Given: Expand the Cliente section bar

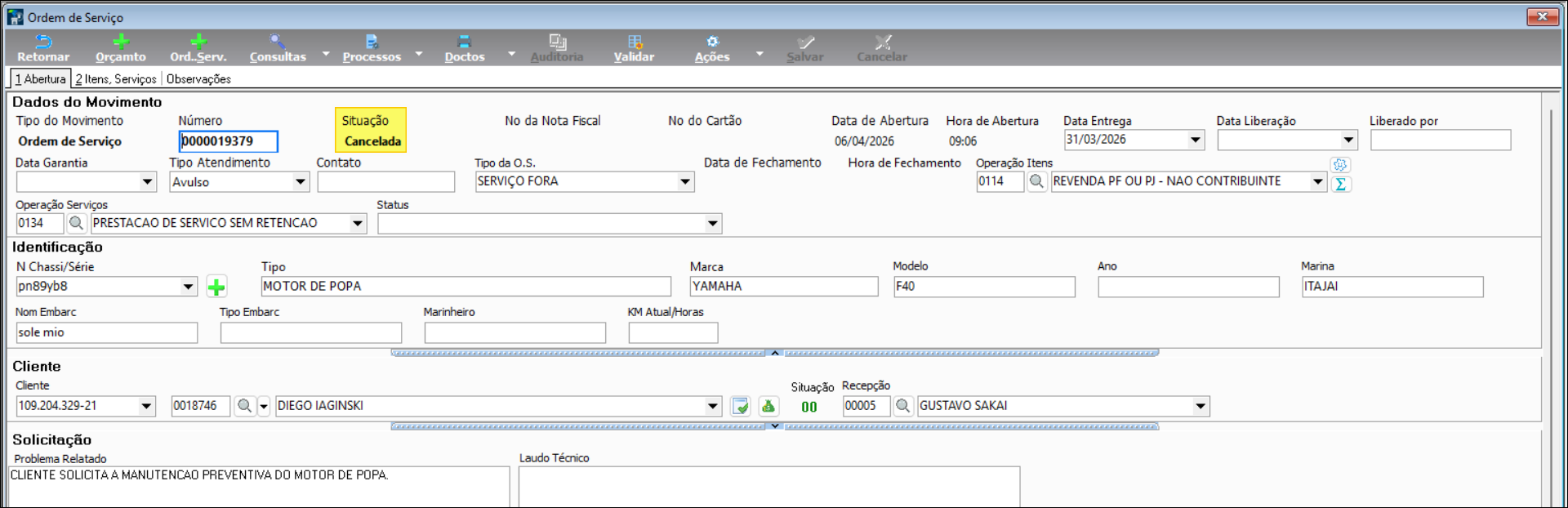Looking at the screenshot, I should tap(775, 426).
